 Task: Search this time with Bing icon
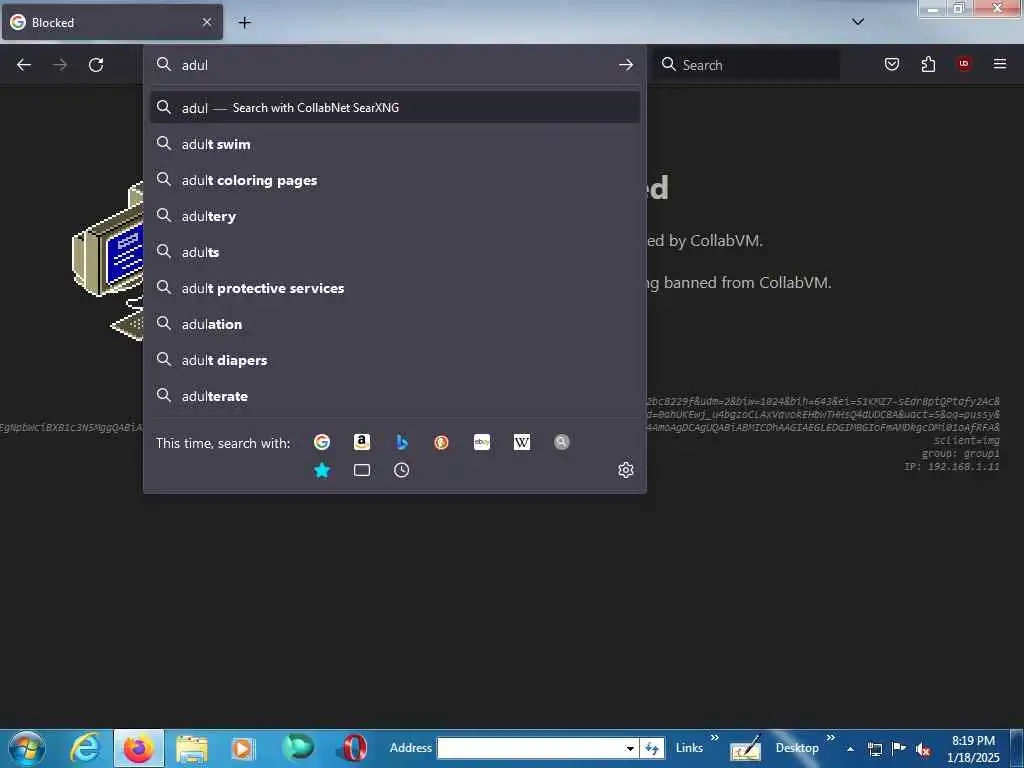point(402,442)
